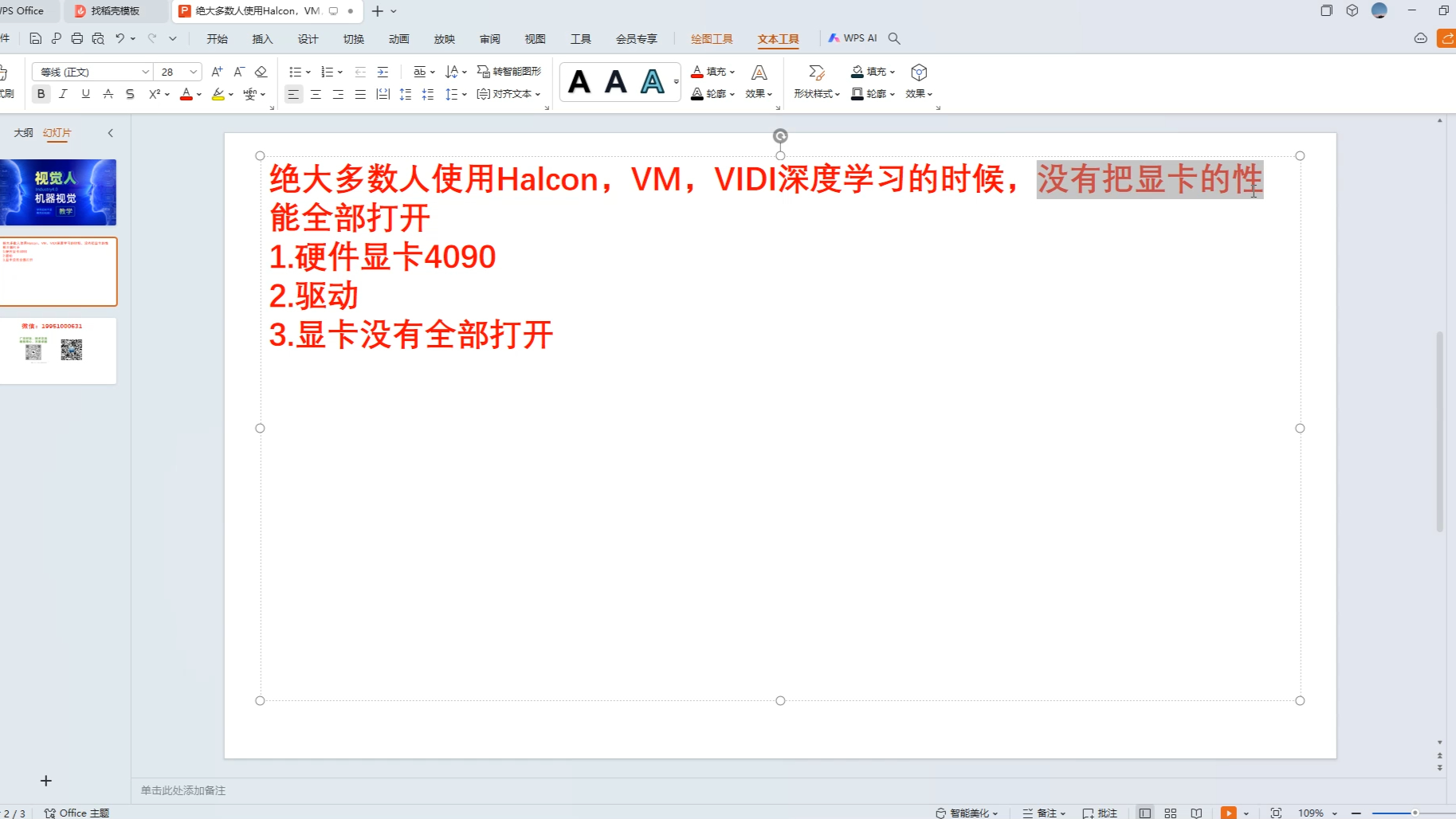The image size is (1456, 819).
Task: Switch to reading view
Action: (1196, 813)
